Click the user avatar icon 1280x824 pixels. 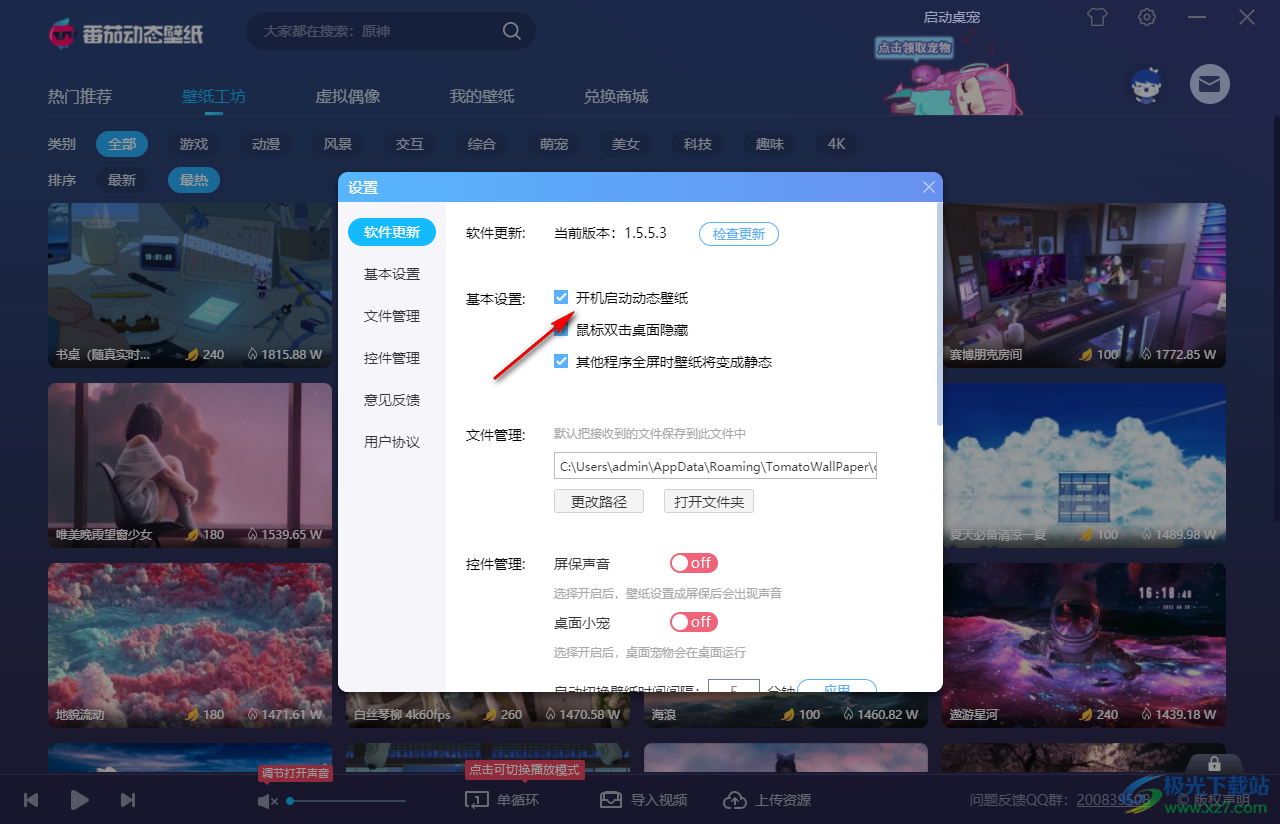[1147, 85]
